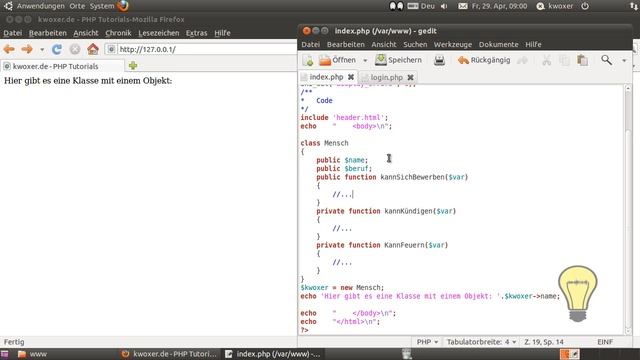Viewport: 640px width, 360px height.
Task: Reload the page in Firefox
Action: pyautogui.click(x=57, y=49)
